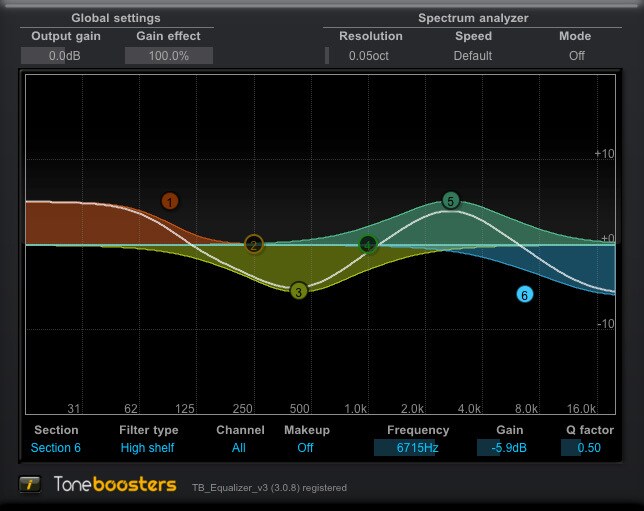644x511 pixels.
Task: Click the TB_Equalizer_v3 registered version text
Action: tap(269, 488)
